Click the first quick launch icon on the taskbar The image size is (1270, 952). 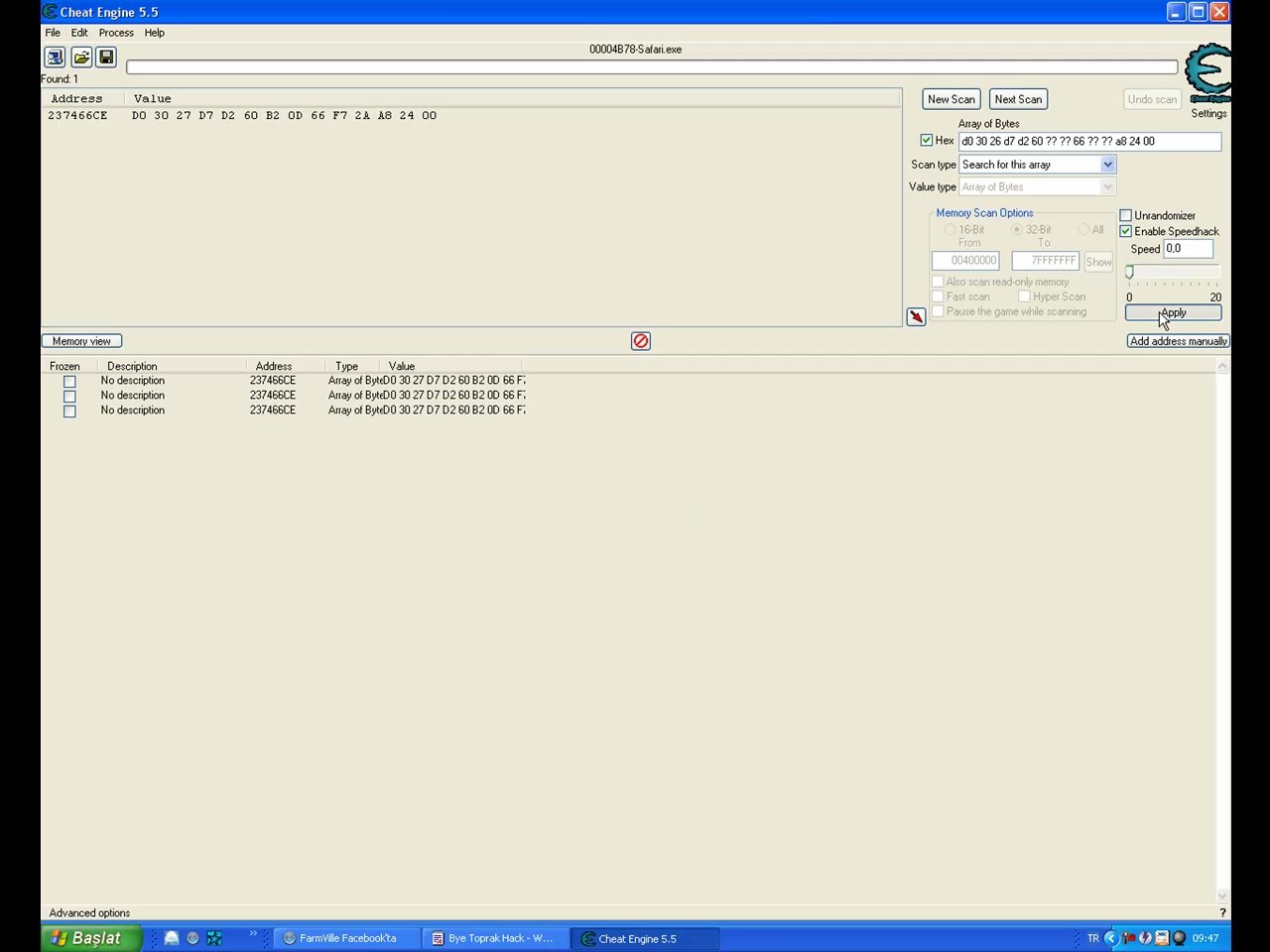pos(172,938)
